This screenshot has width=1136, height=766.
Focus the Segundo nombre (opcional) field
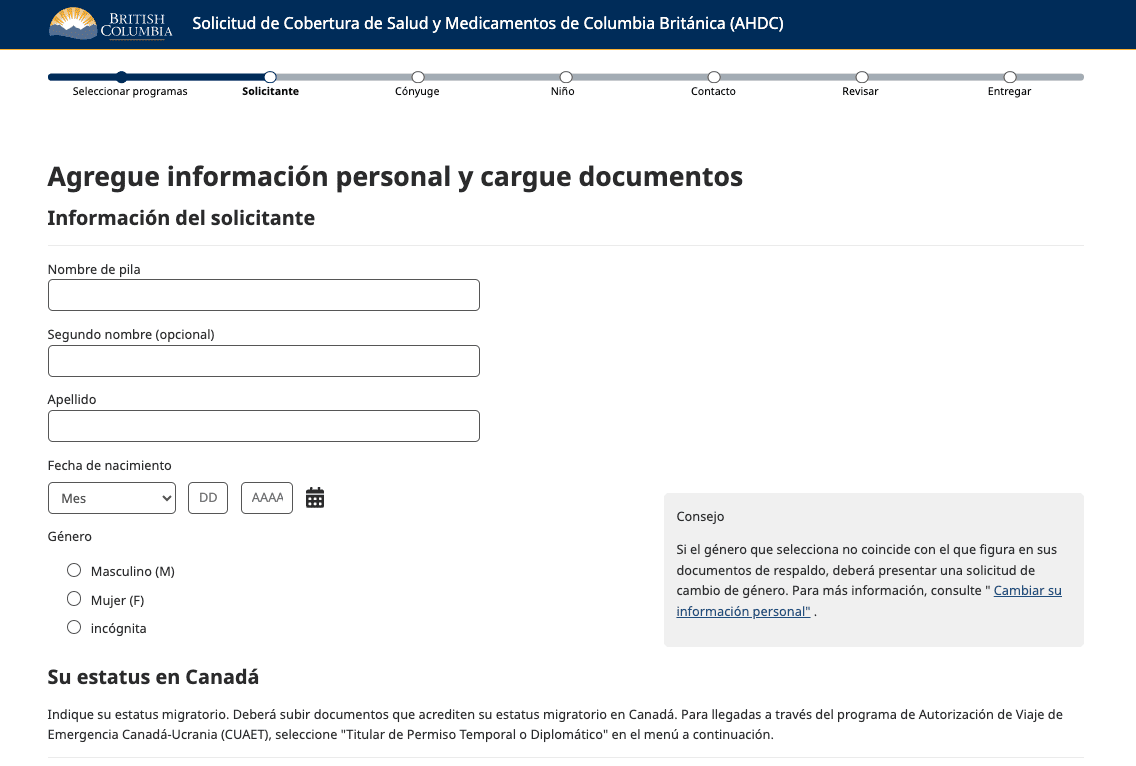click(x=264, y=361)
